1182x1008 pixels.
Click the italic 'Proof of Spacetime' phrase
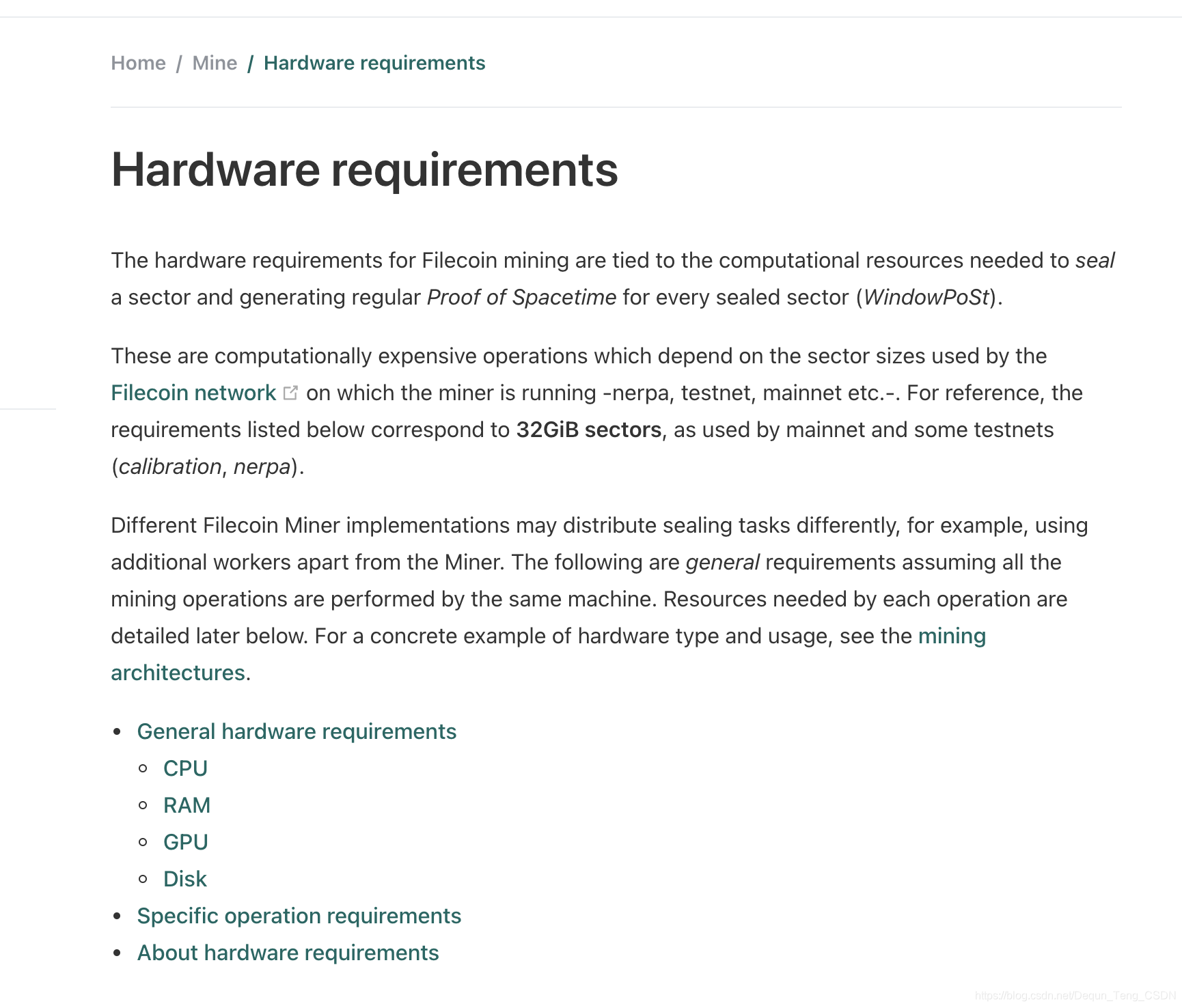click(x=522, y=297)
